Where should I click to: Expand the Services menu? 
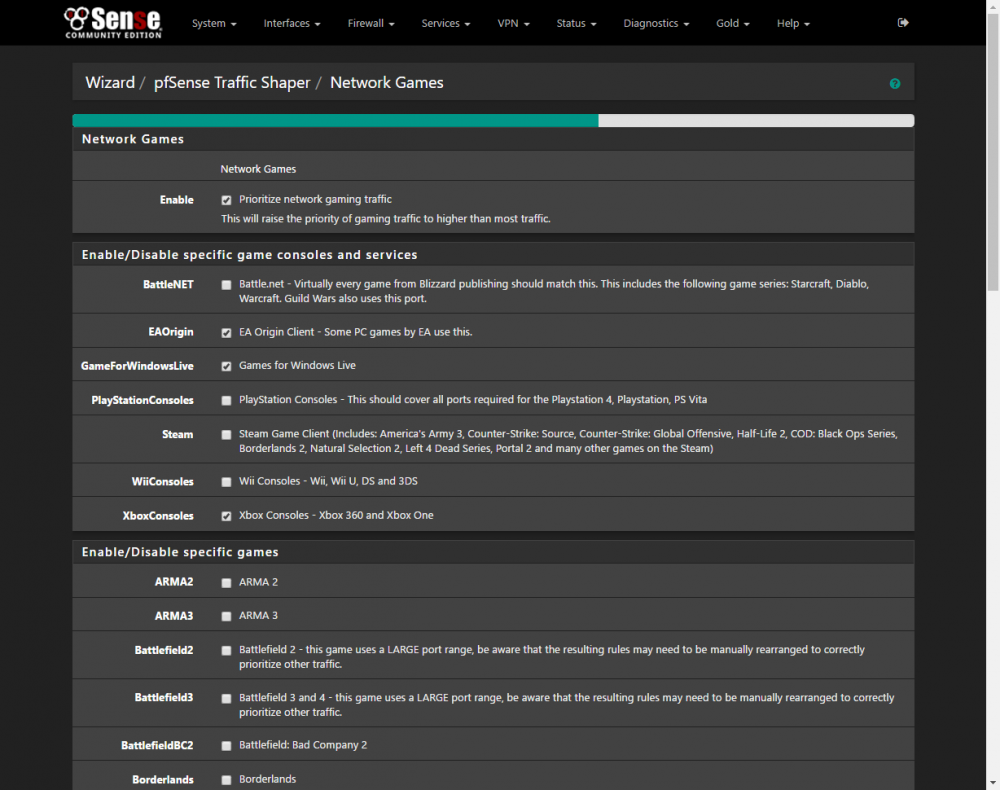point(446,23)
